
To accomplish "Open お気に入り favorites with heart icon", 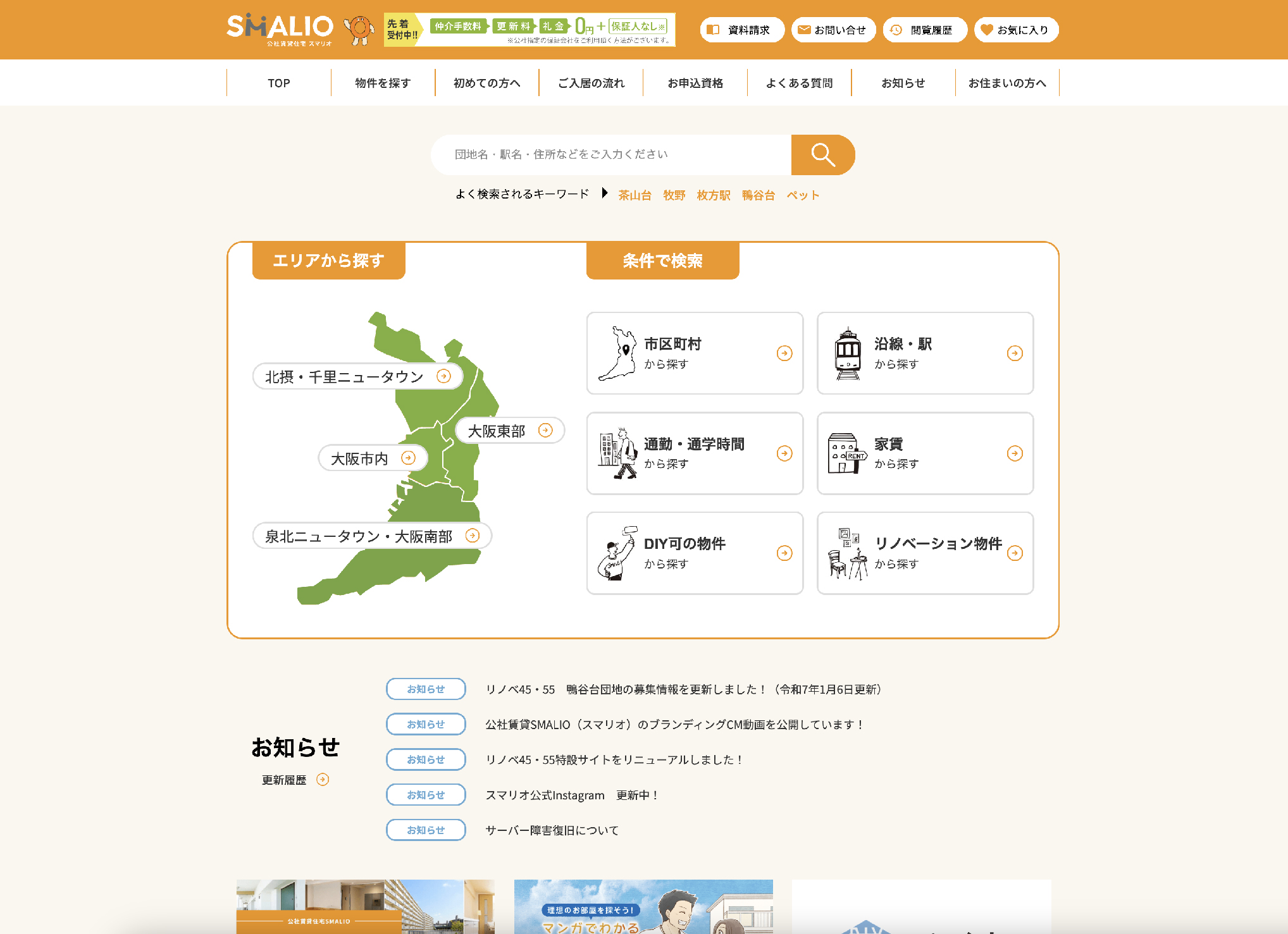I will tap(1016, 30).
